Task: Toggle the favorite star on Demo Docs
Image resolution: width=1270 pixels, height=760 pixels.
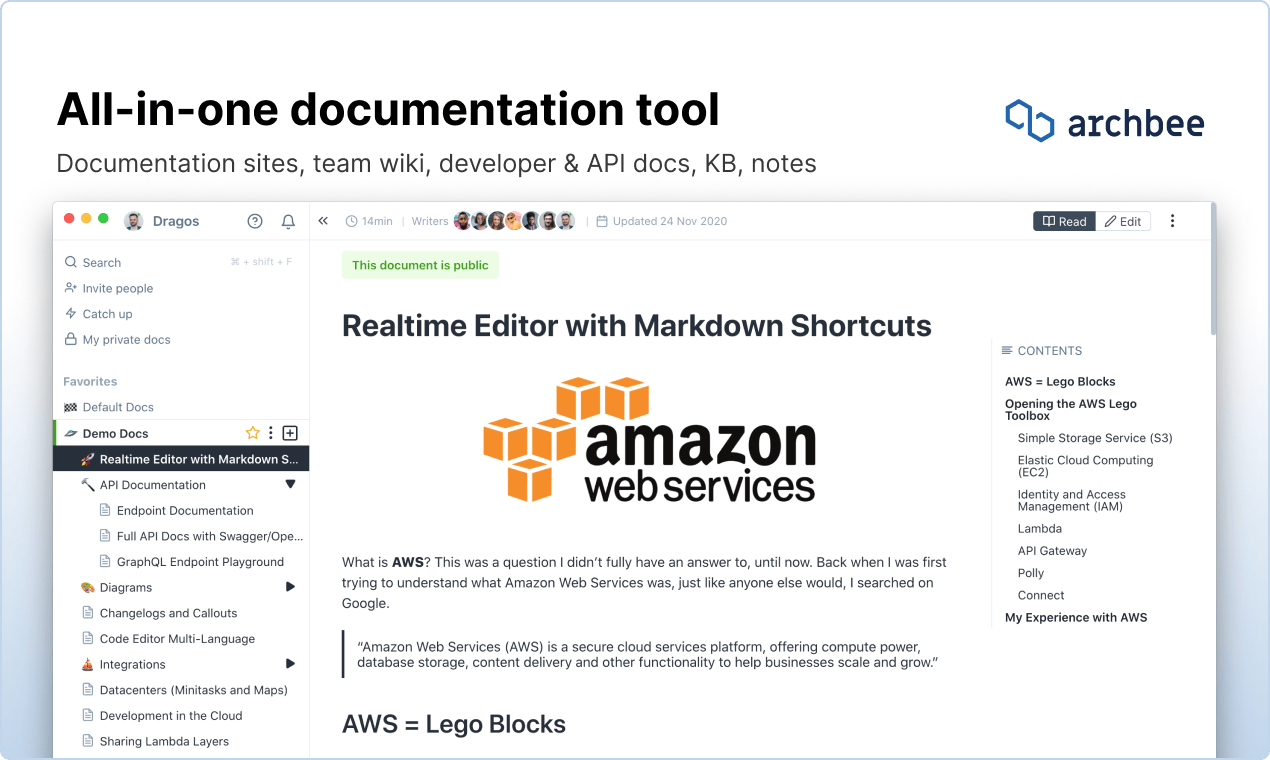Action: 252,433
